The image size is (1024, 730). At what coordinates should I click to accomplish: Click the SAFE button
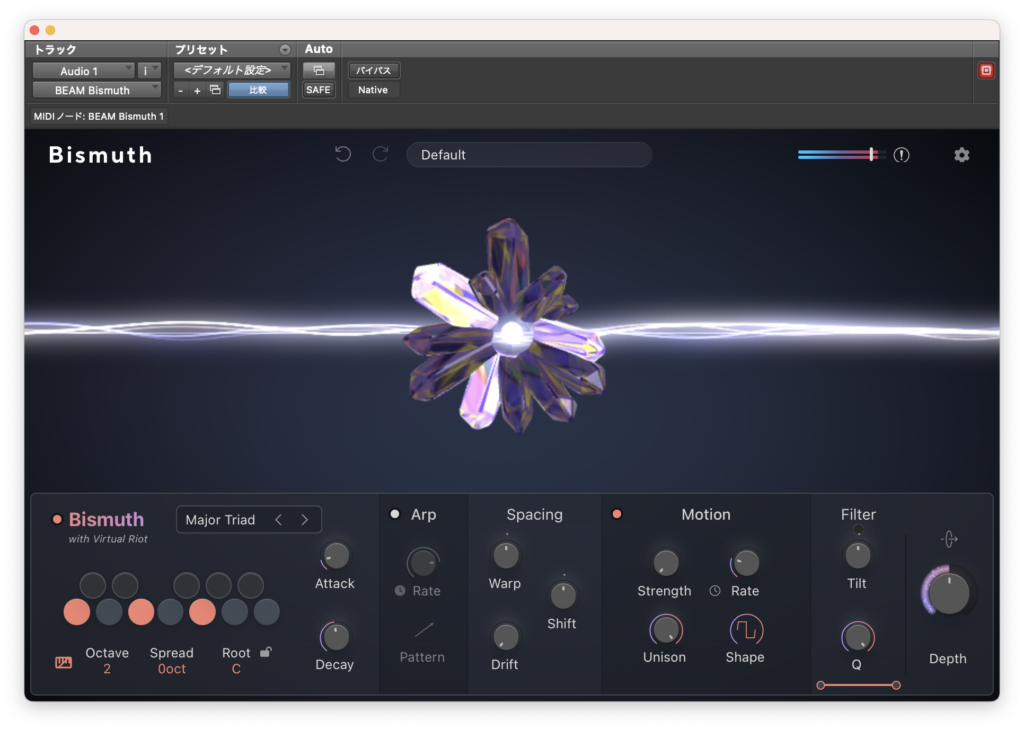pos(319,89)
